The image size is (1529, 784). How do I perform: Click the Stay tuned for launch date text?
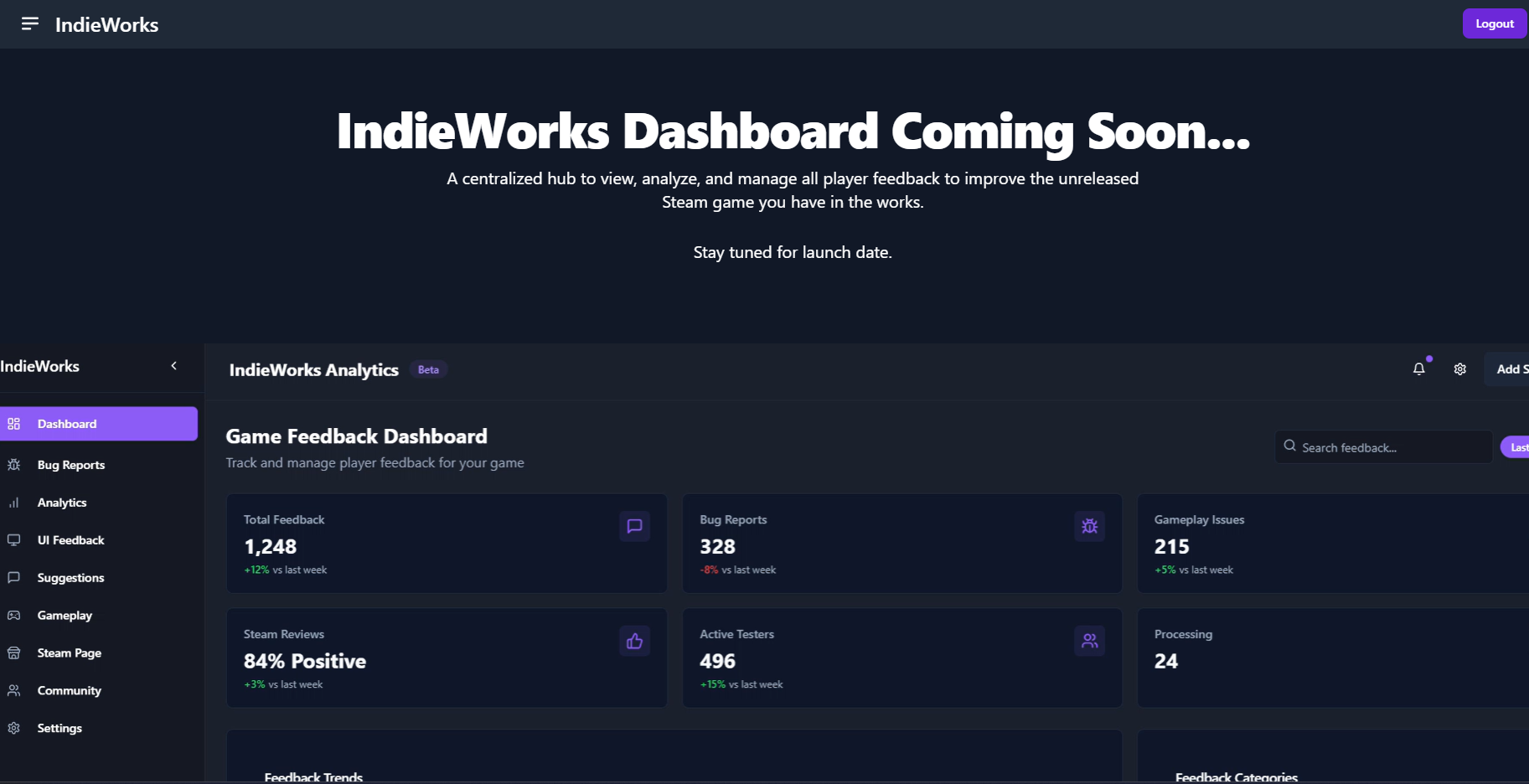point(793,252)
